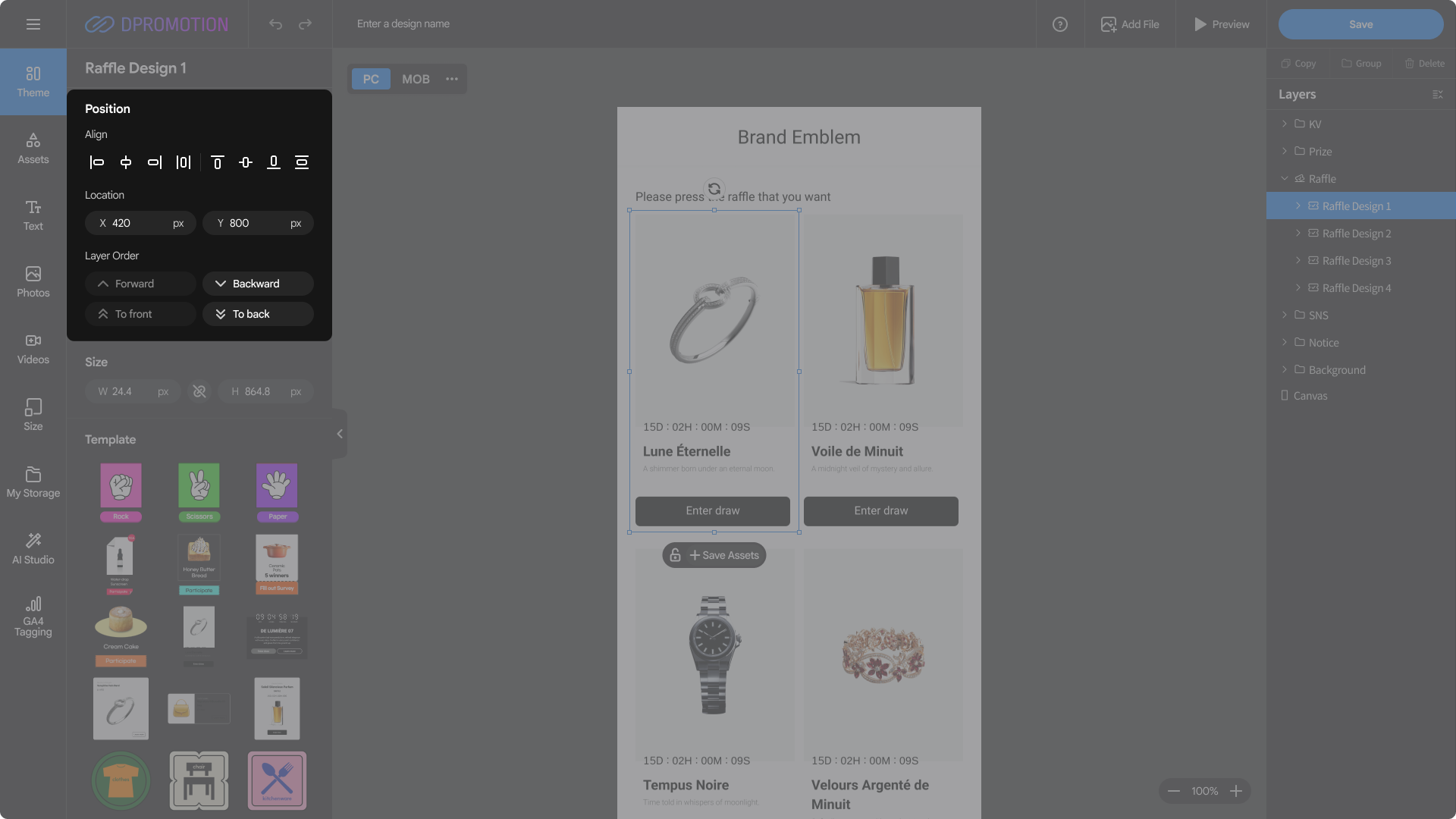Collapse the Raffle layer group
This screenshot has height=819, width=1456.
pyautogui.click(x=1285, y=178)
